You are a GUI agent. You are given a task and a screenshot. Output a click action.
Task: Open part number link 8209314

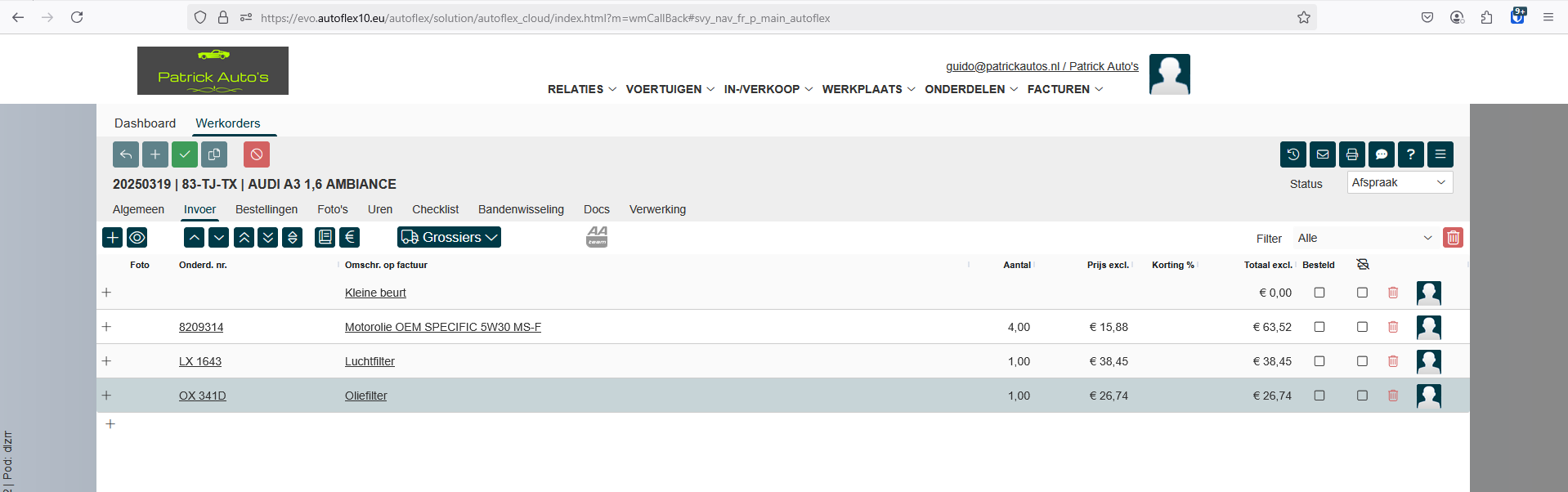(x=201, y=327)
